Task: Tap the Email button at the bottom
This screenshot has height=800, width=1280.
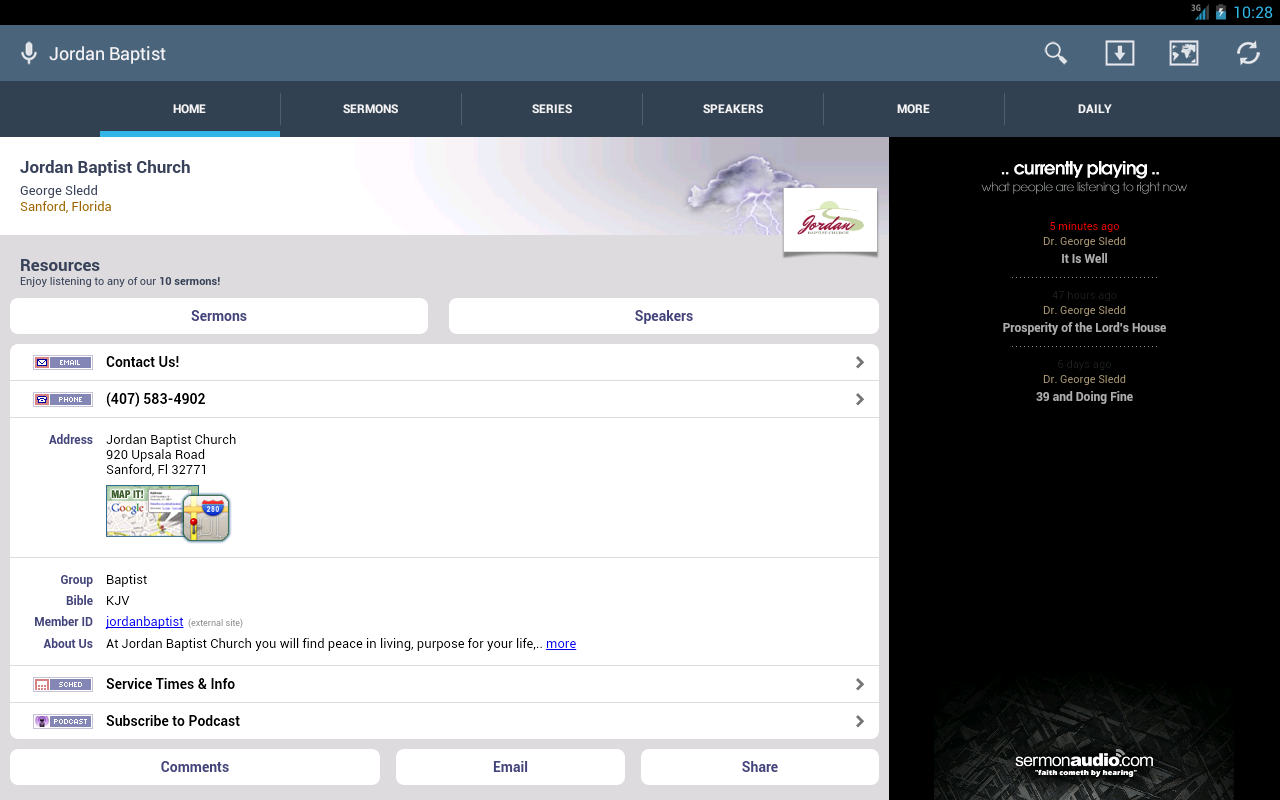Action: click(x=510, y=767)
